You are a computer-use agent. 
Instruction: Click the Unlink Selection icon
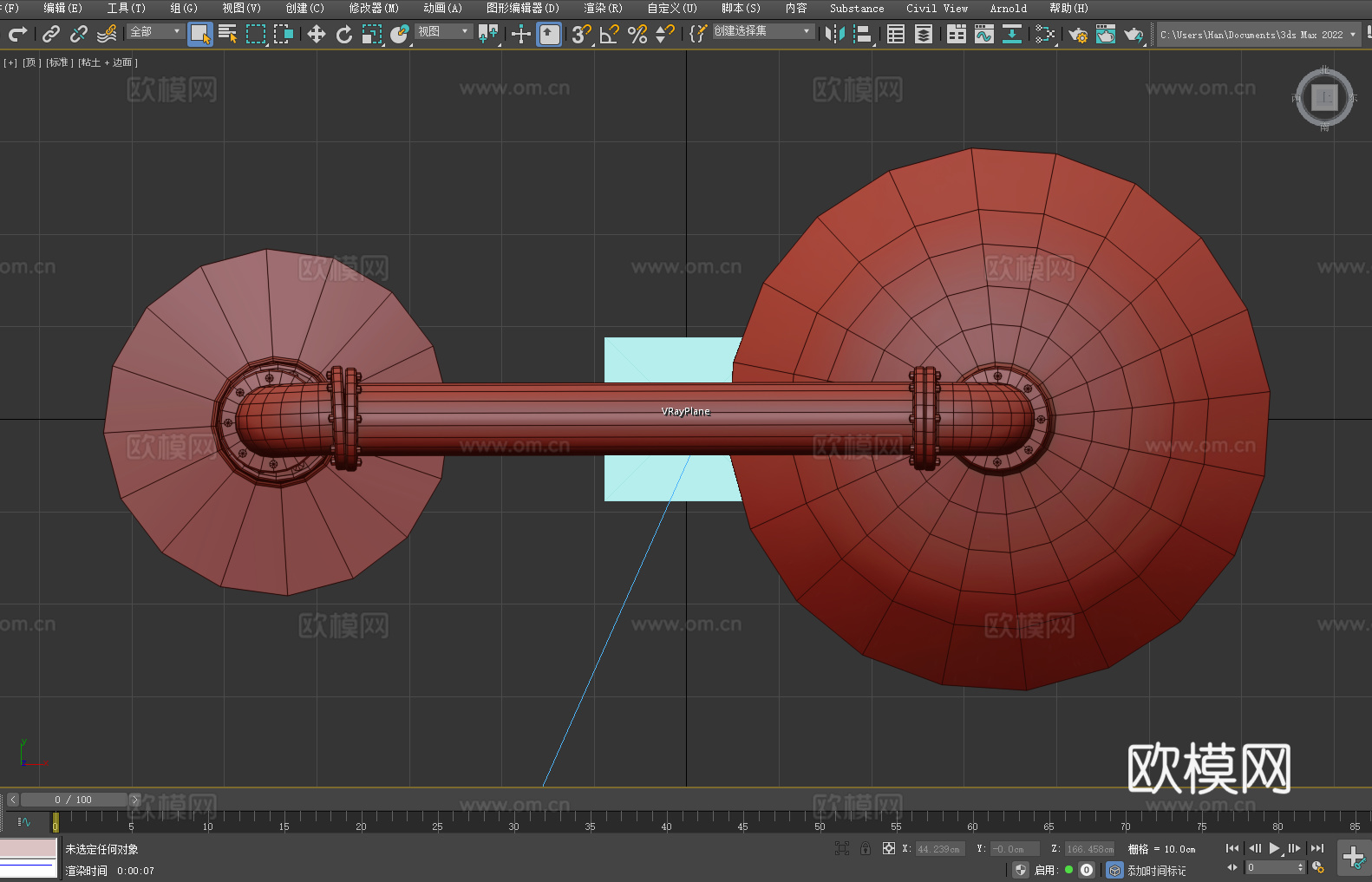pos(79,34)
